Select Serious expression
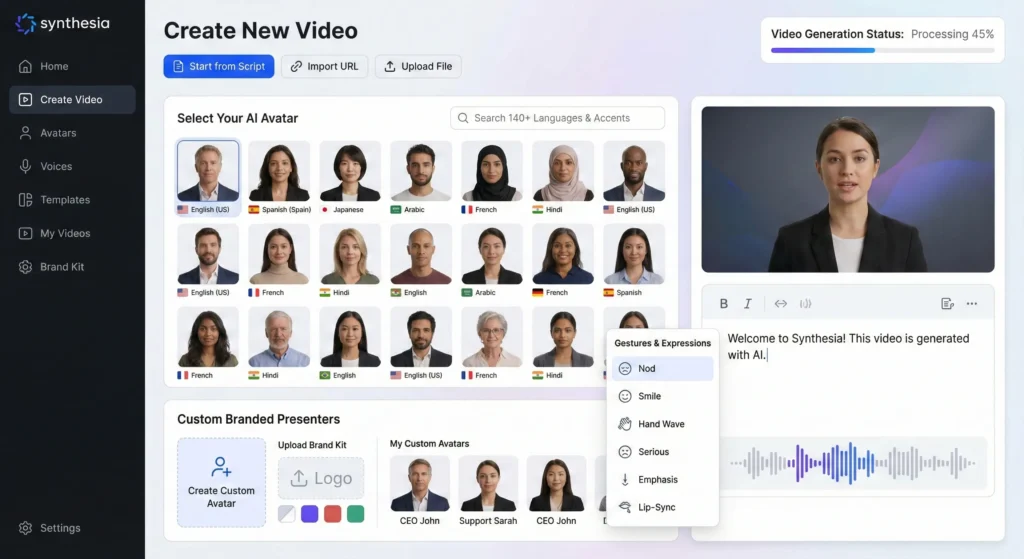The width and height of the screenshot is (1024, 559). point(662,452)
